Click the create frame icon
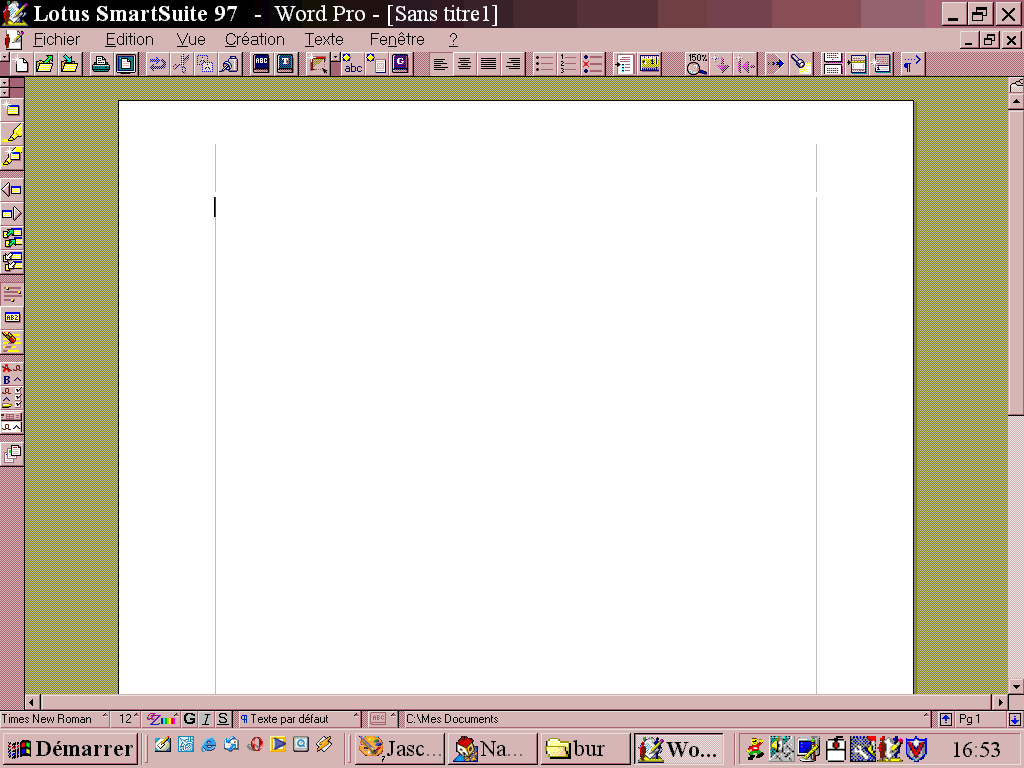 pos(317,64)
